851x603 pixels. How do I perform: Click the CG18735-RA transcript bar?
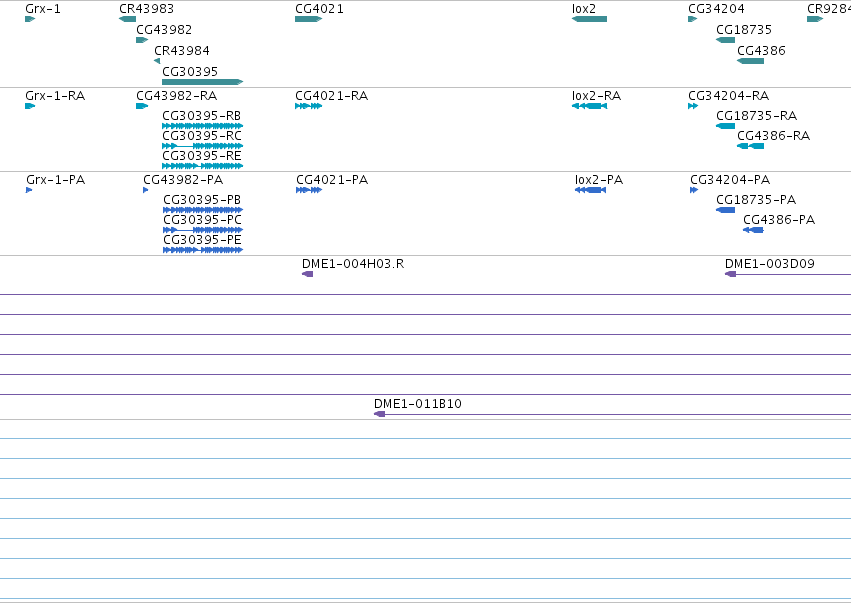(x=726, y=126)
